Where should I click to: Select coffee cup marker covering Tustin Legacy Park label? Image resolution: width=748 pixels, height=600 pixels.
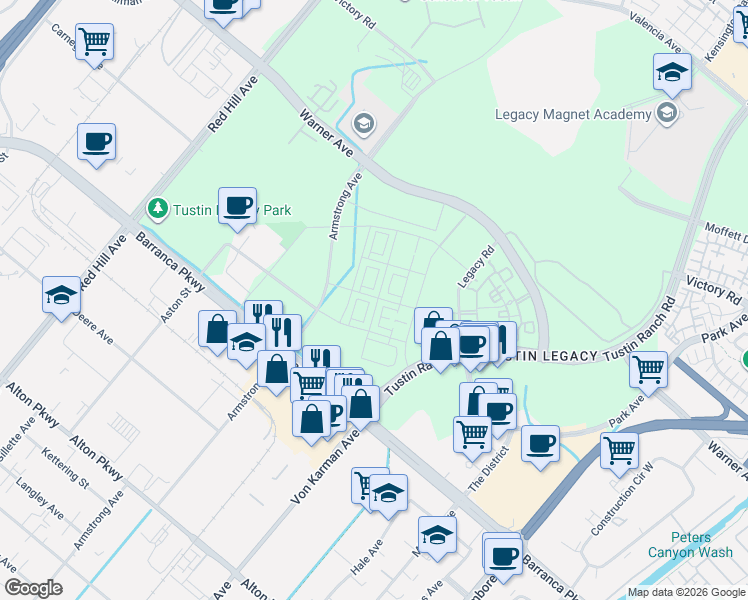click(238, 207)
